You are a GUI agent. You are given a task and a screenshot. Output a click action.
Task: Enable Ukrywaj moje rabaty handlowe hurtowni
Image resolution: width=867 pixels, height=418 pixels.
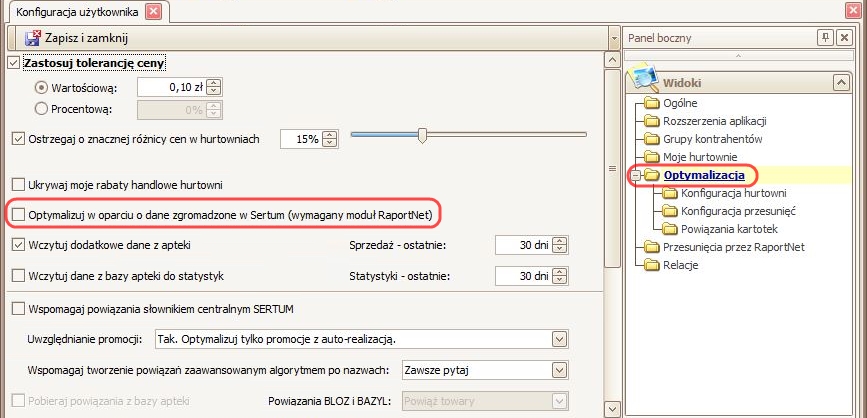tap(17, 185)
